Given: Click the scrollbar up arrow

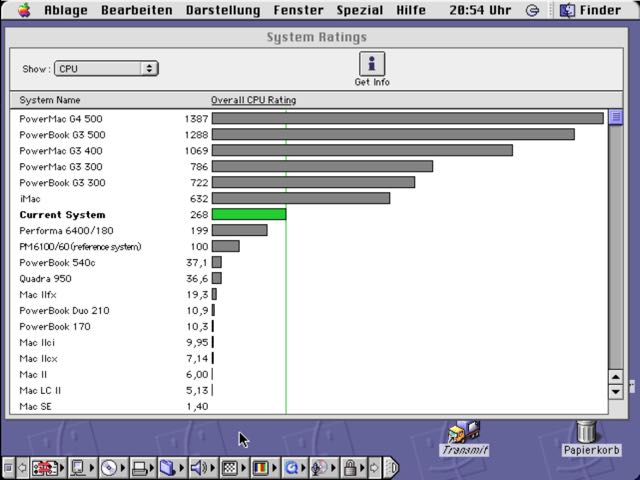Looking at the screenshot, I should [x=616, y=377].
